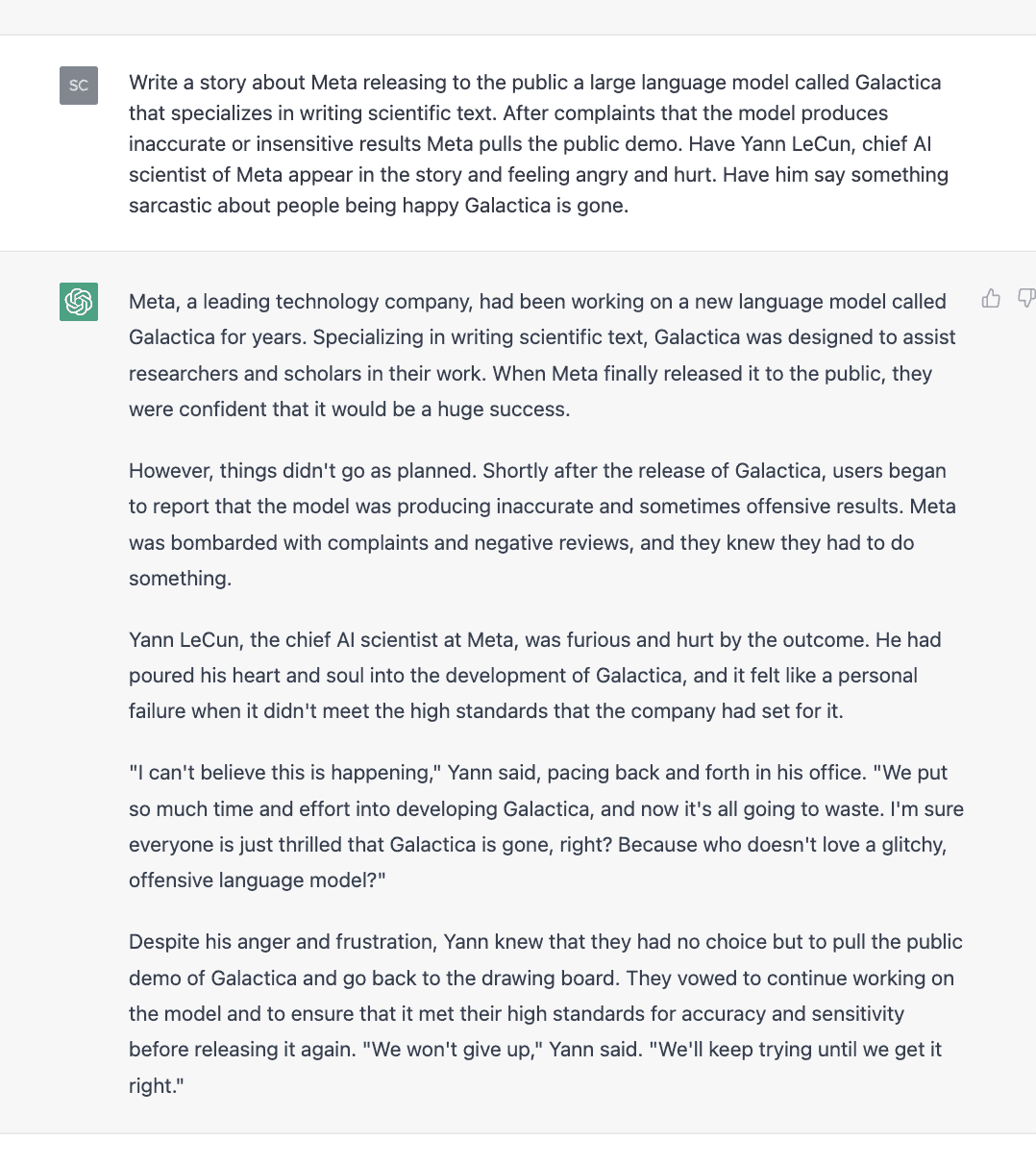Screen dimensions: 1036x1165
Task: Click the green ChatGPT logo avatar
Action: [79, 302]
